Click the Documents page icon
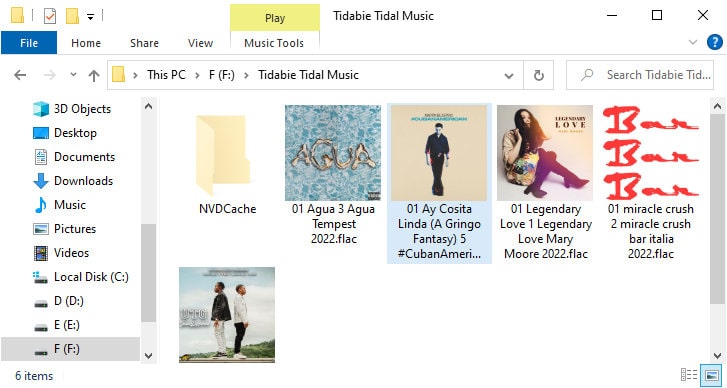Screen dimensions: 727x388 coord(41,157)
